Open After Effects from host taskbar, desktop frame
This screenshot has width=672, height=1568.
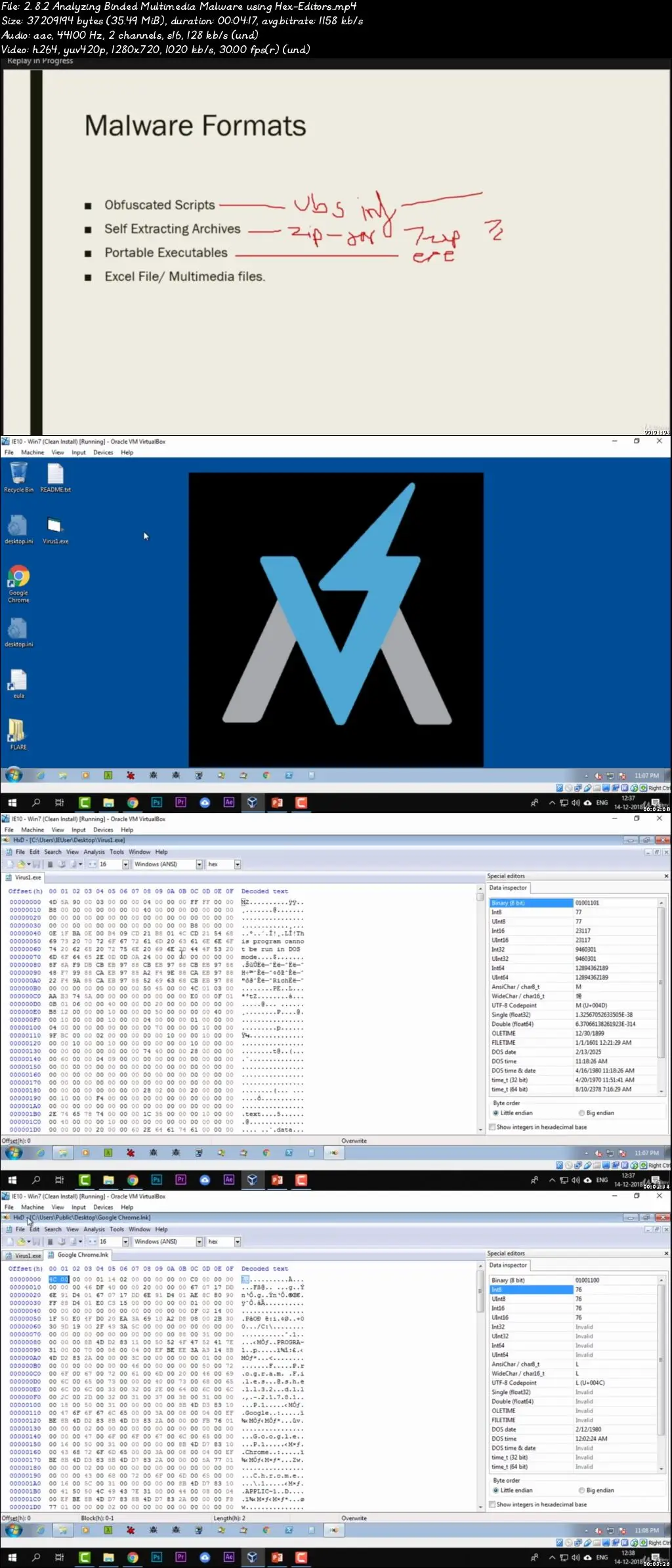pyautogui.click(x=228, y=802)
